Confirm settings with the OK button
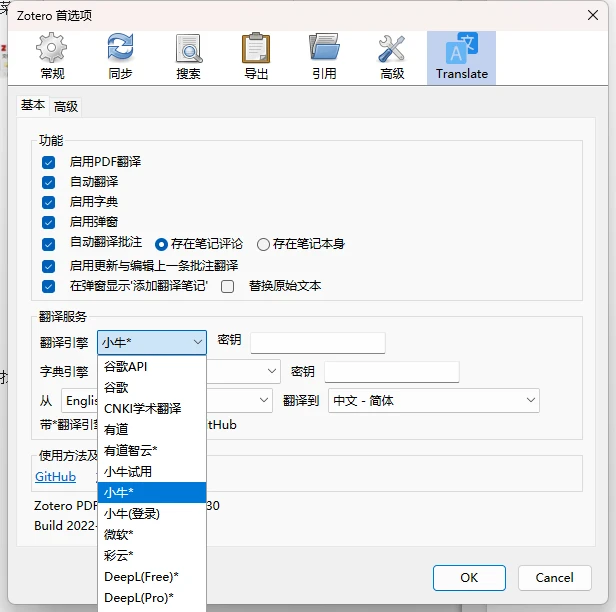 (469, 578)
